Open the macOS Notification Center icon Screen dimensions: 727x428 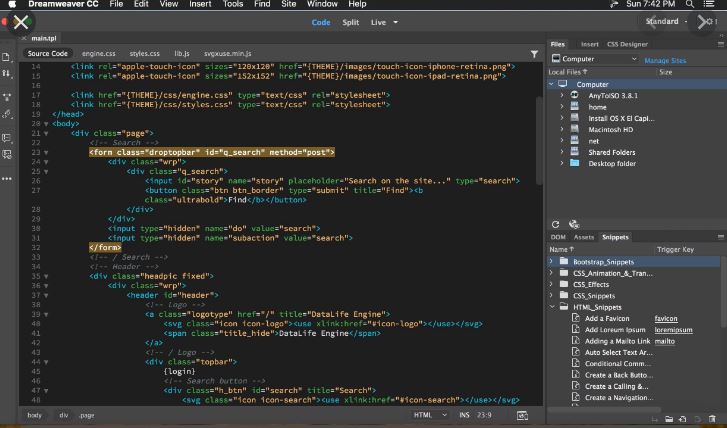coord(709,4)
